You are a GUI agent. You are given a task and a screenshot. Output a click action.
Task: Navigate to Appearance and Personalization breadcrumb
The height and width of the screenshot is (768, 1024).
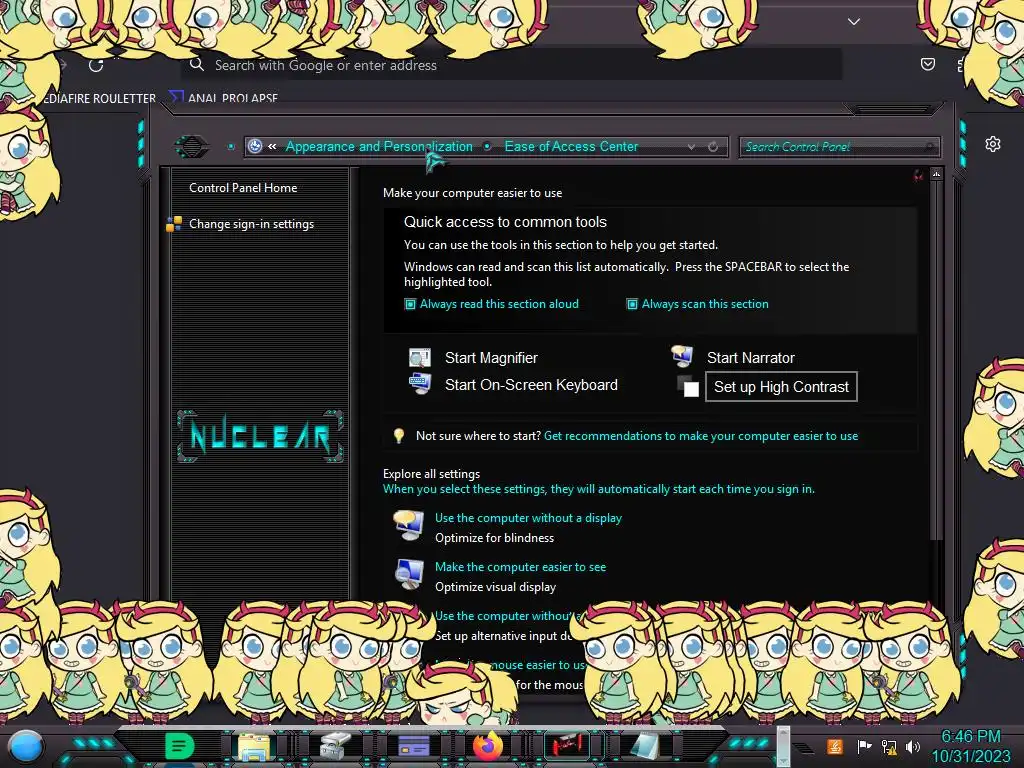pyautogui.click(x=379, y=146)
